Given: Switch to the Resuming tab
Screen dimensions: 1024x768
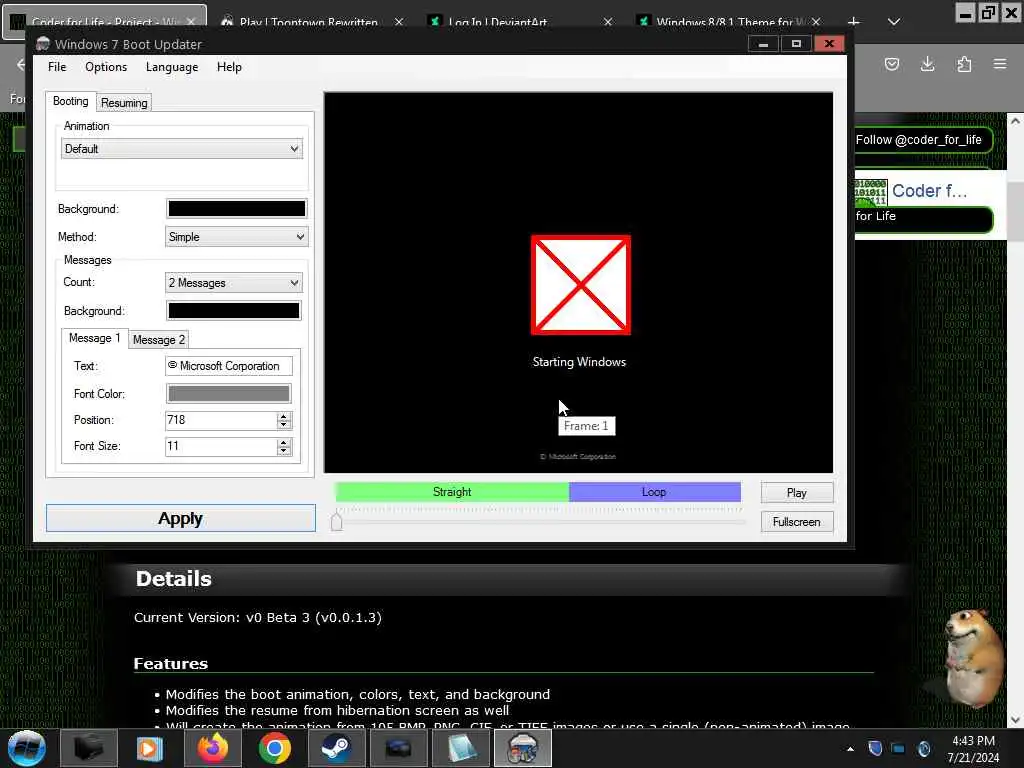Looking at the screenshot, I should pyautogui.click(x=124, y=103).
